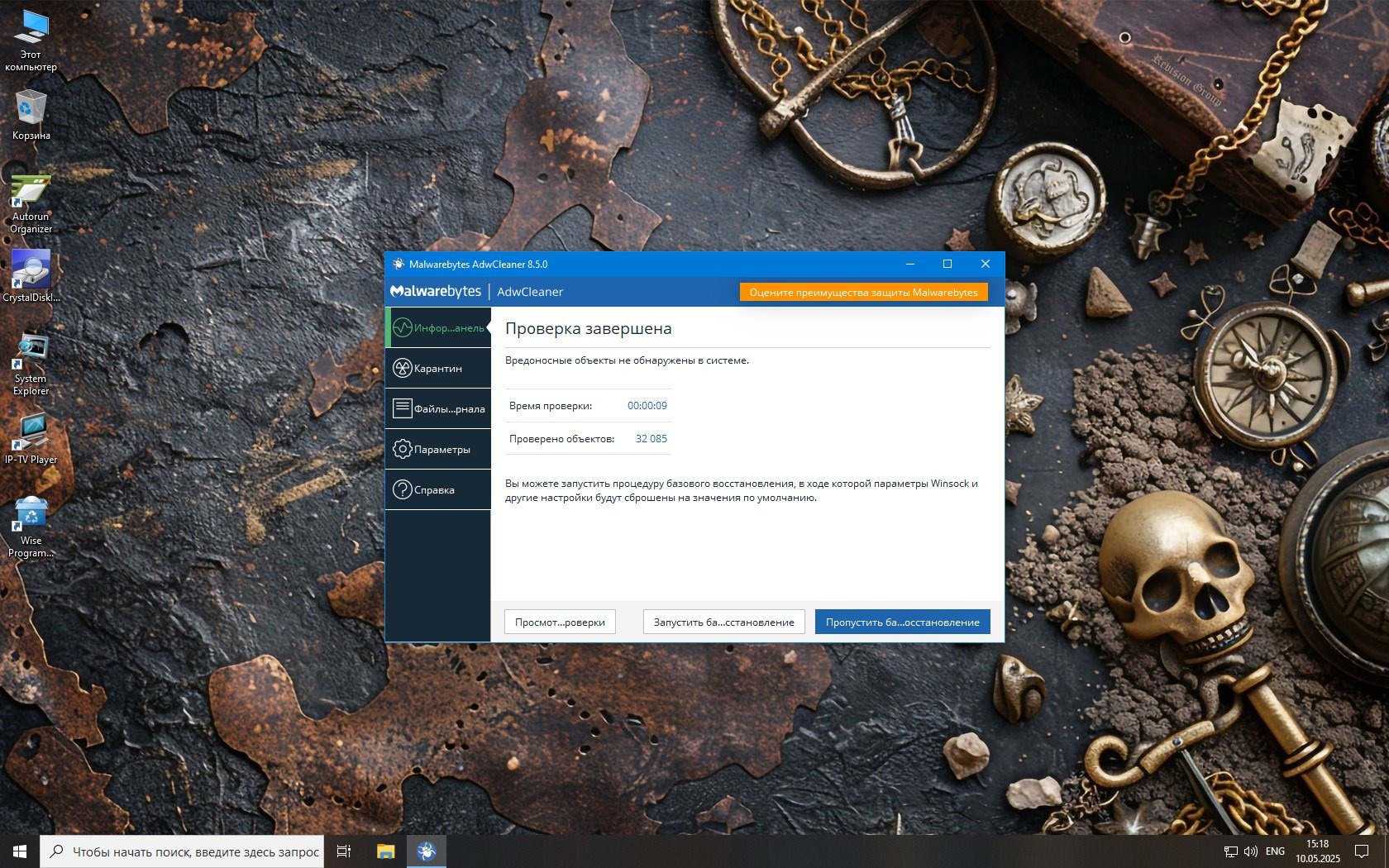Open the volume control in system tray
Viewport: 1389px width, 868px height.
(1250, 851)
